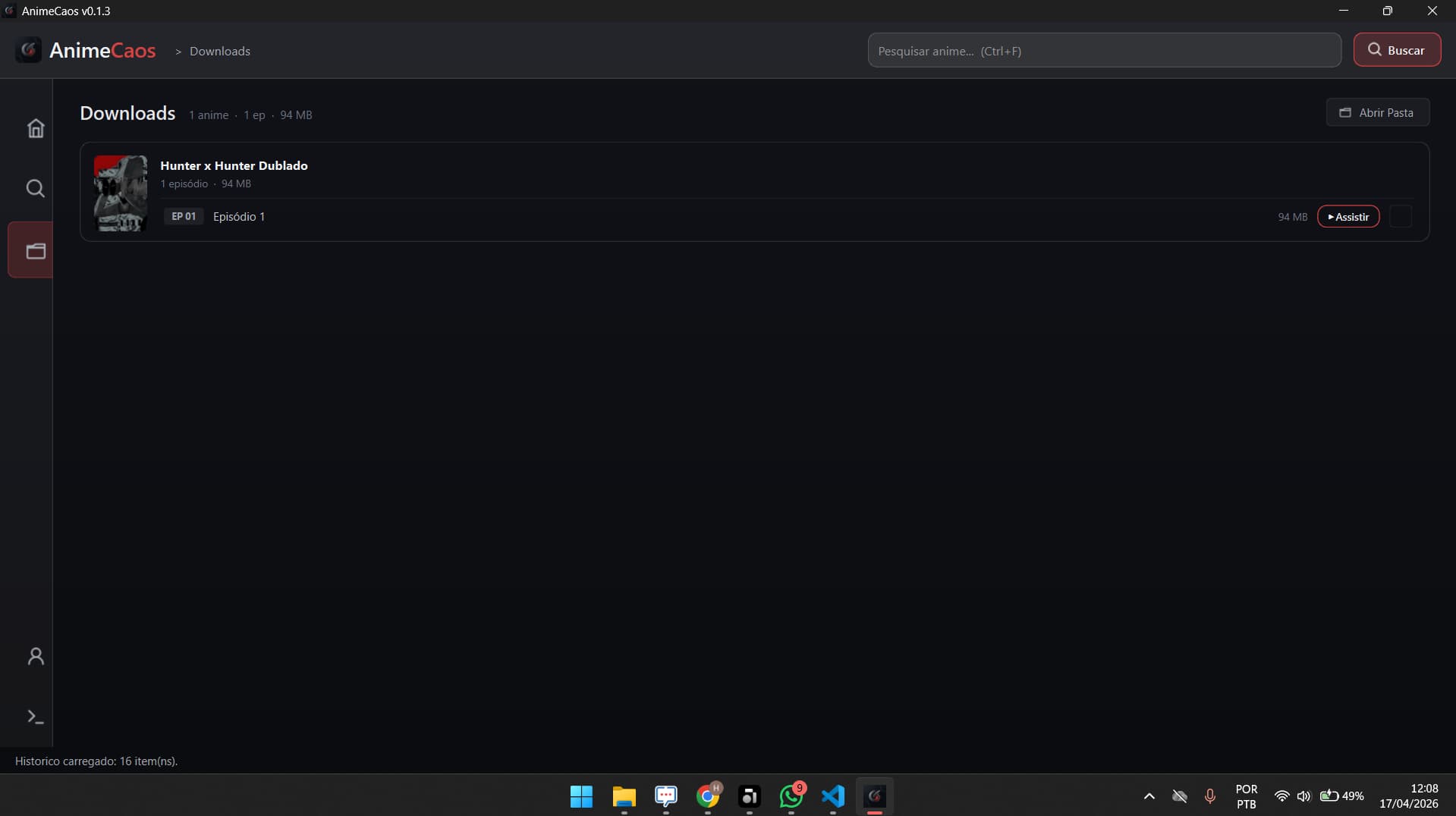Expand hidden icons in the system tray
The width and height of the screenshot is (1456, 816).
point(1149,796)
